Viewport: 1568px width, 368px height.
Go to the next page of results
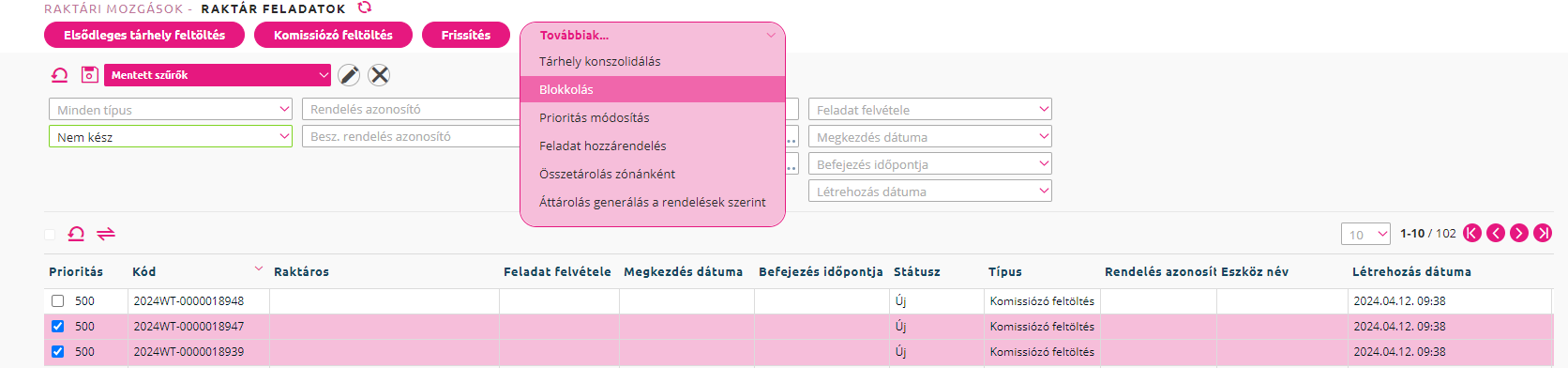tap(1519, 233)
